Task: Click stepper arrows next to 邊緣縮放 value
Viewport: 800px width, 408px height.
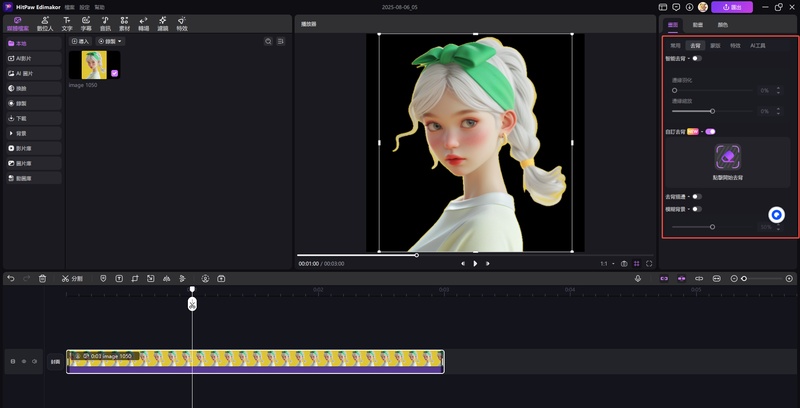Action: [x=778, y=111]
